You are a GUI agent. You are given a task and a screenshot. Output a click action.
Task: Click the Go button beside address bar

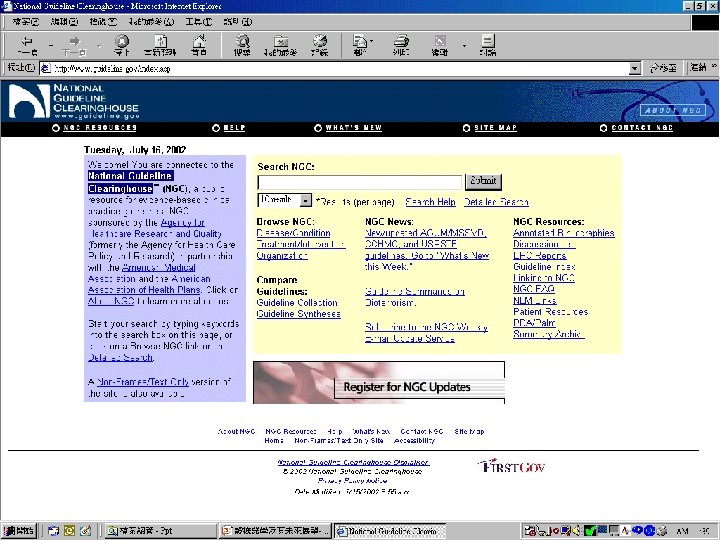point(664,68)
